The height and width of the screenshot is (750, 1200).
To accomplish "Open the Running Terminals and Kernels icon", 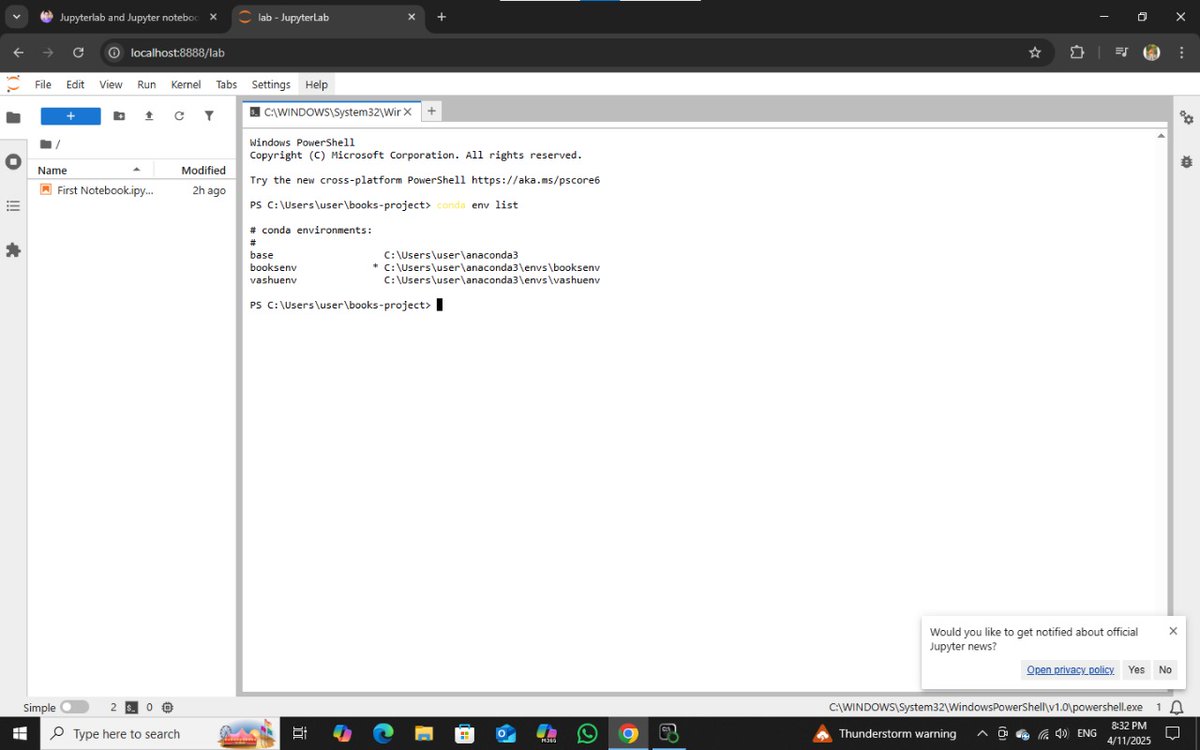I will point(13,161).
